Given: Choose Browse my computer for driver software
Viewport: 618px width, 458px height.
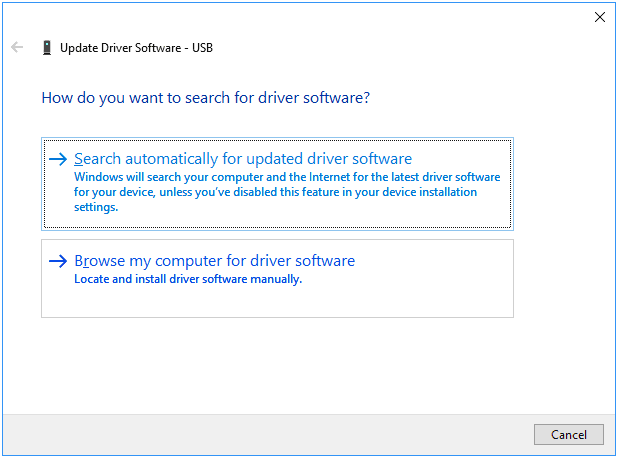Looking at the screenshot, I should 214,261.
